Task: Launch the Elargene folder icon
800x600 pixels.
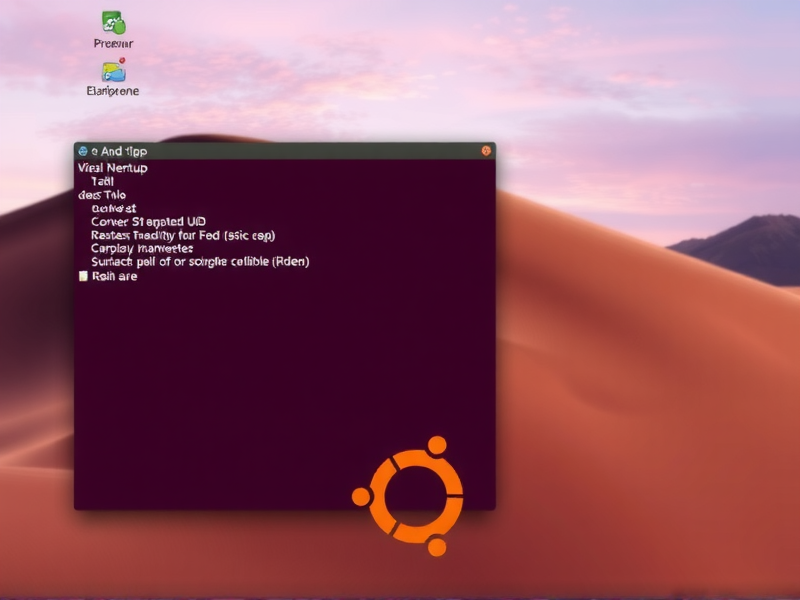Action: [x=111, y=71]
